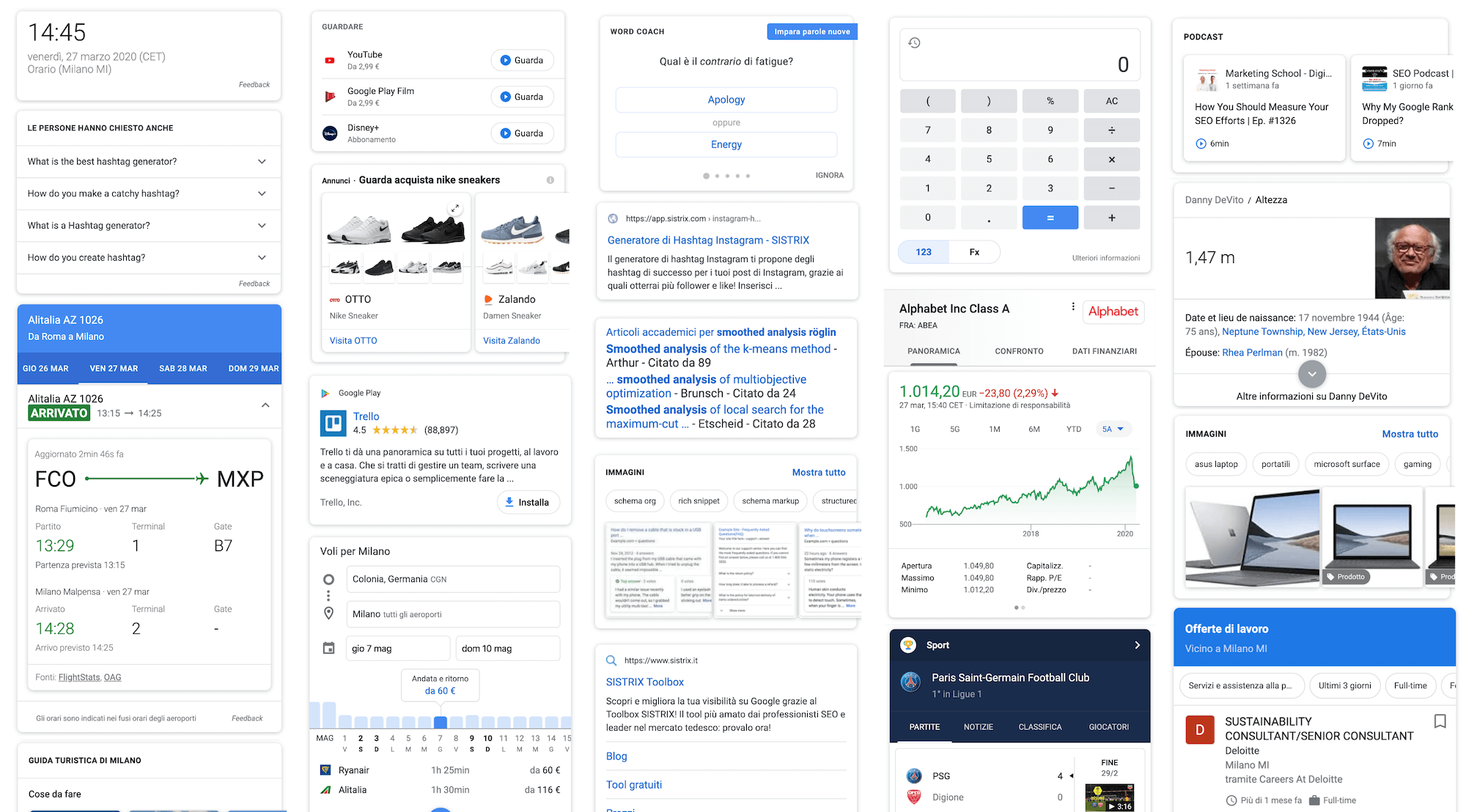Click the Deloitte D company icon
This screenshot has width=1466, height=812.
[1200, 730]
